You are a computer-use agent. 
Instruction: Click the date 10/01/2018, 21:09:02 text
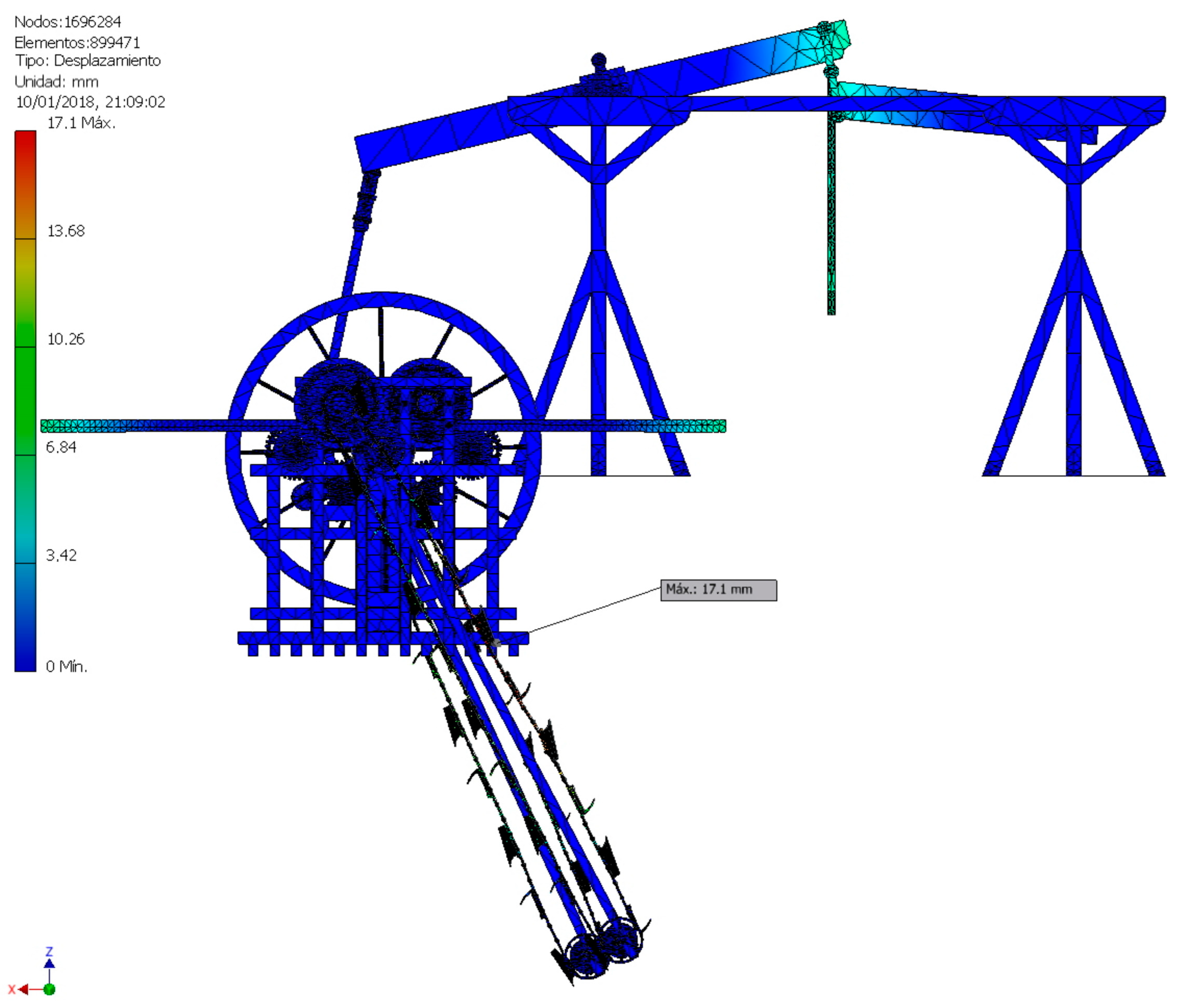click(91, 102)
